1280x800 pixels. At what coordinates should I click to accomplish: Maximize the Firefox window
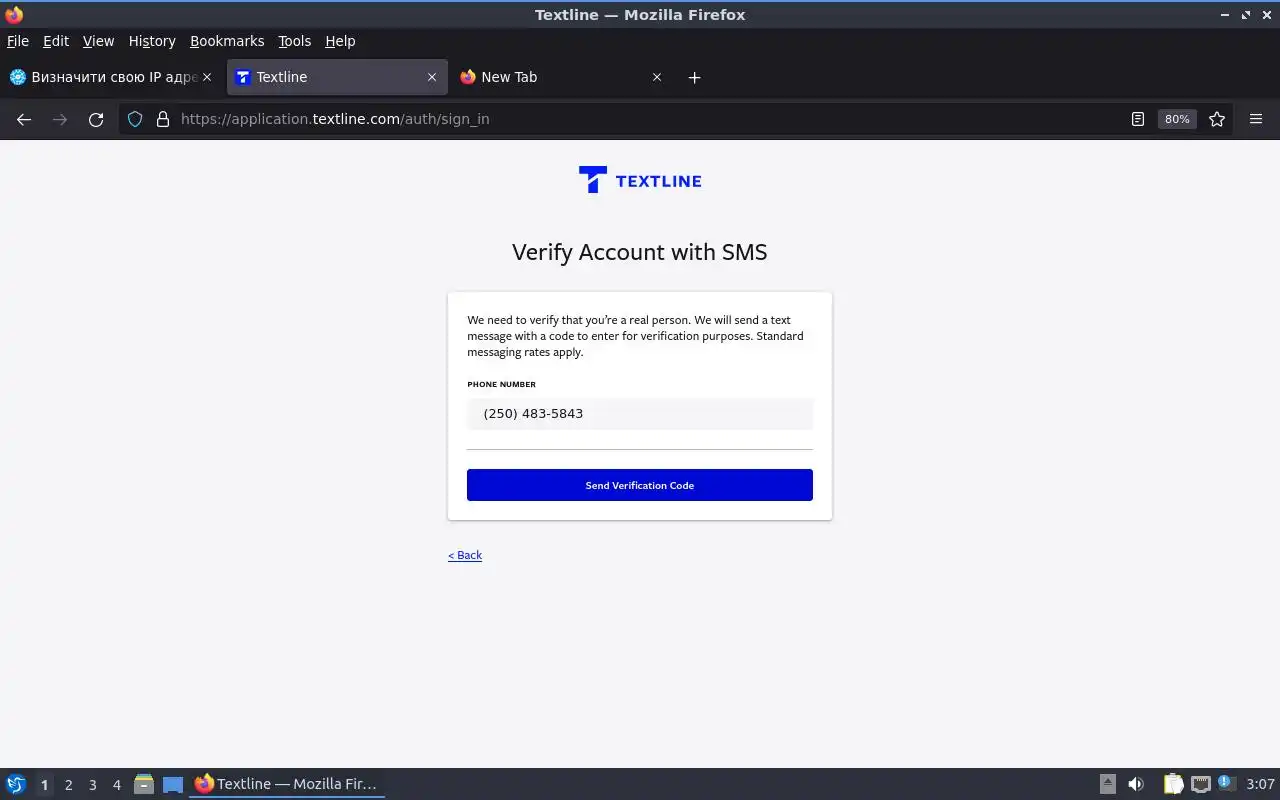[x=1246, y=15]
